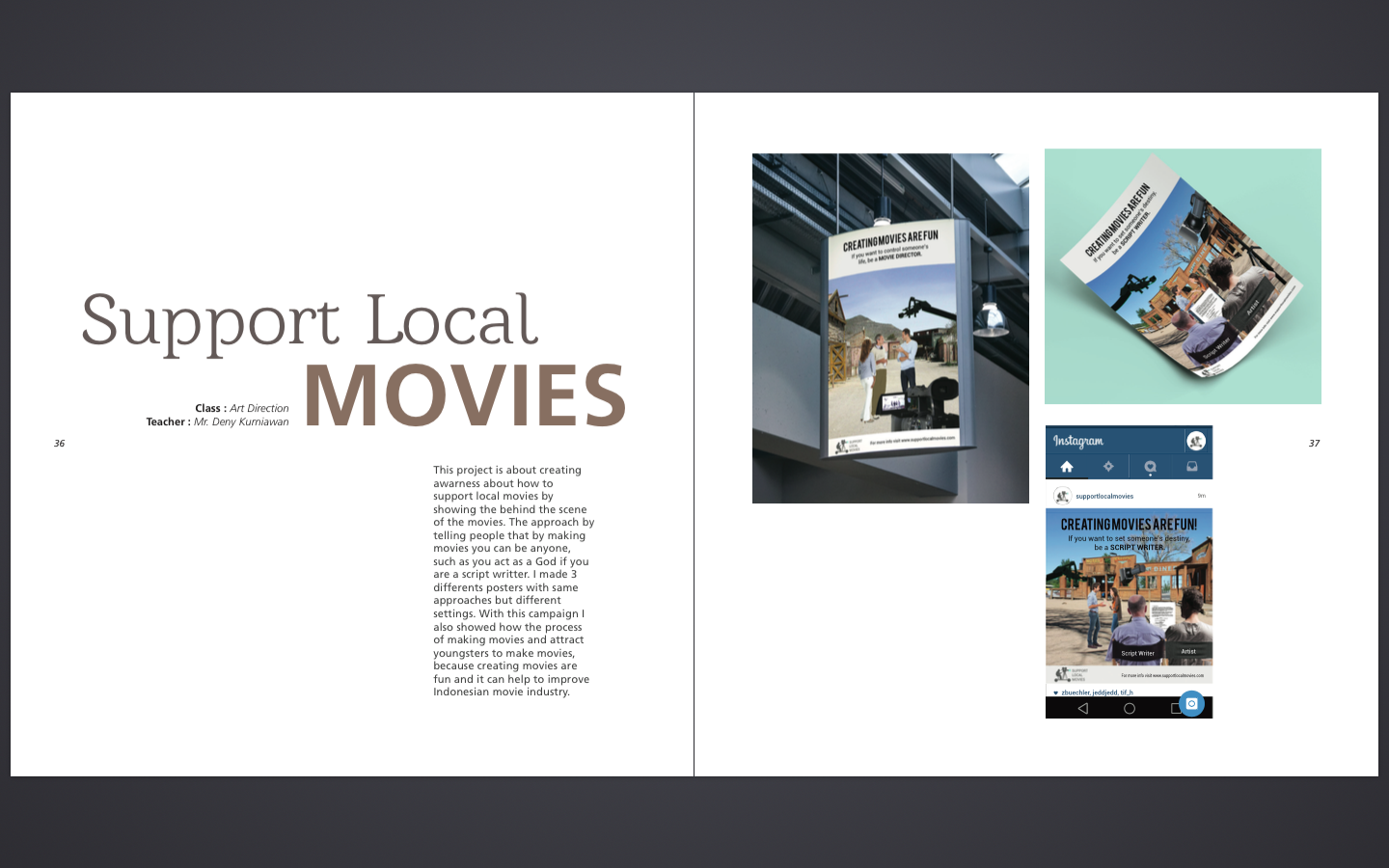
Task: Click the tilted flyer mockup on mint background
Action: click(1183, 276)
